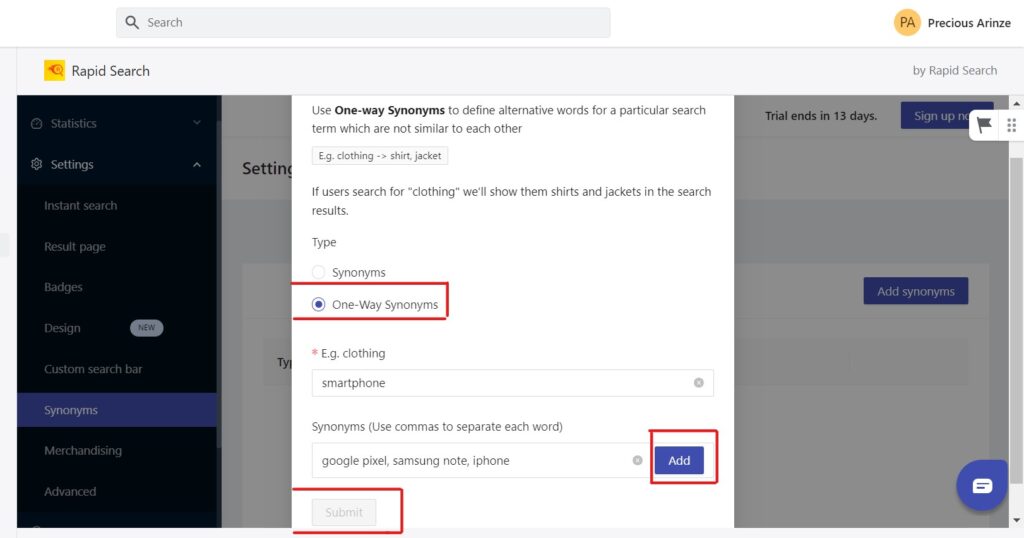The width and height of the screenshot is (1024, 538).
Task: Click the smartphone term input field
Action: 513,383
